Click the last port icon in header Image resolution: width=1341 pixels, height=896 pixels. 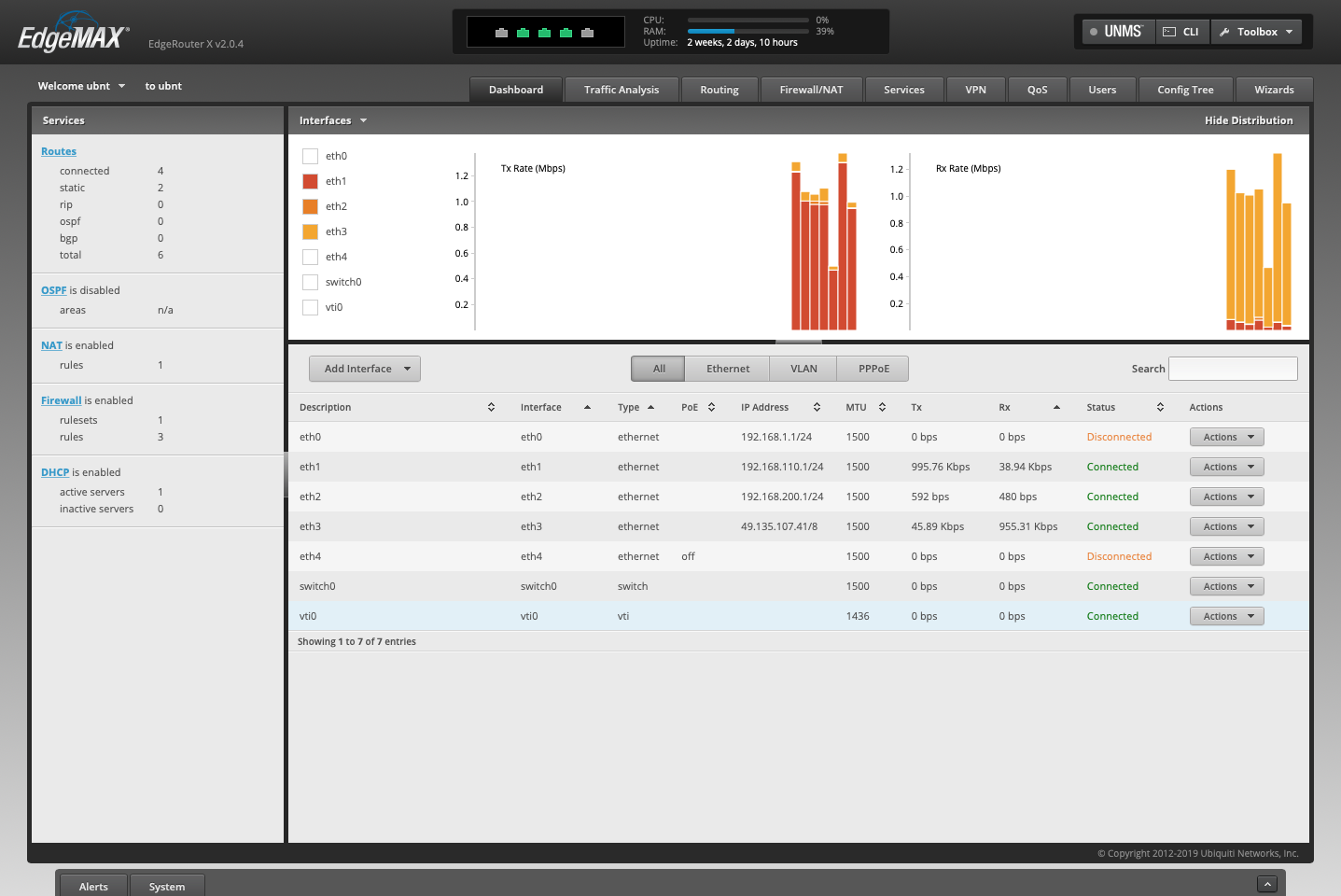587,33
